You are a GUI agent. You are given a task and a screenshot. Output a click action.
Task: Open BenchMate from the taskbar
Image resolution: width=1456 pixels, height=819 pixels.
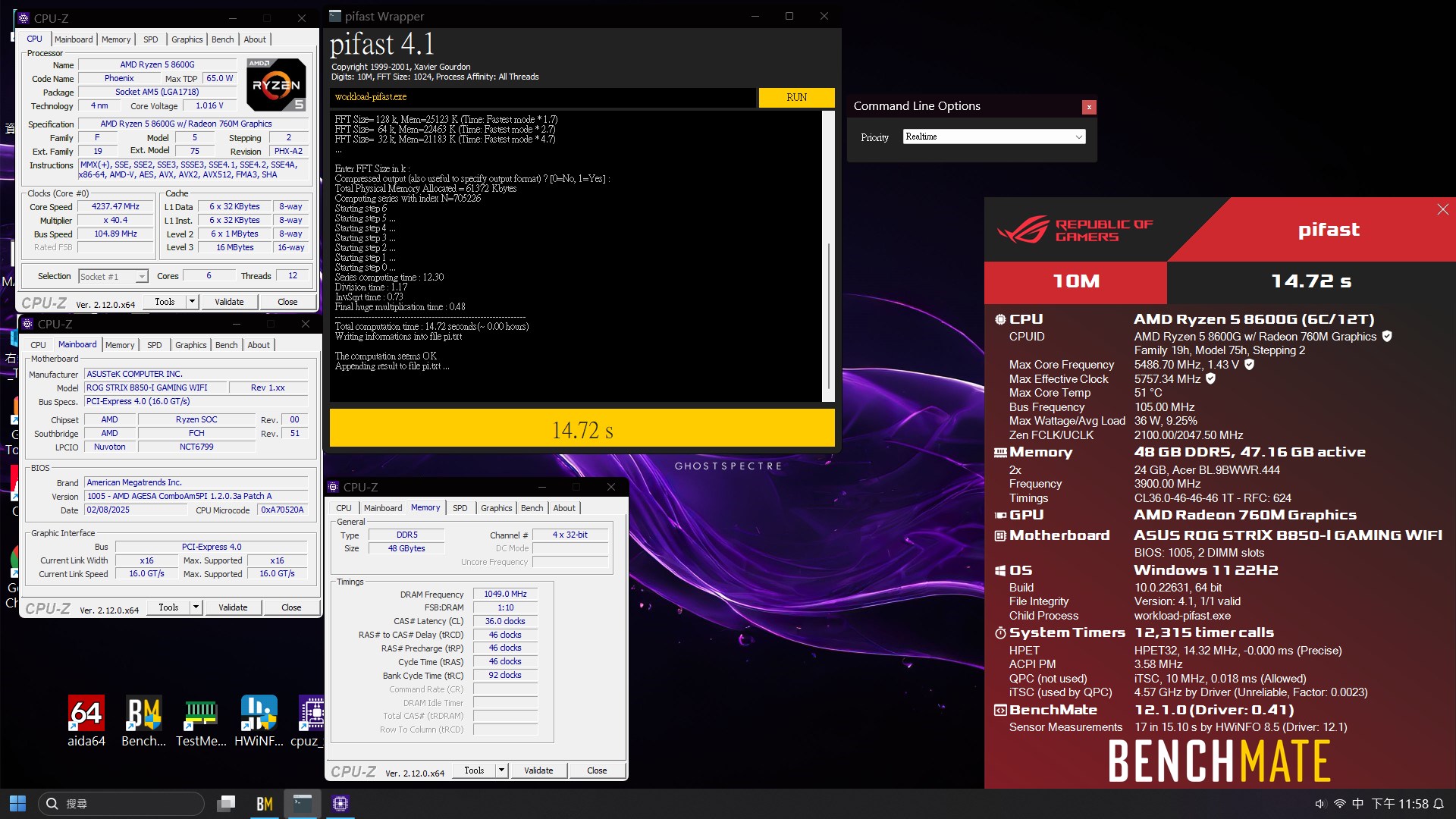click(x=265, y=804)
